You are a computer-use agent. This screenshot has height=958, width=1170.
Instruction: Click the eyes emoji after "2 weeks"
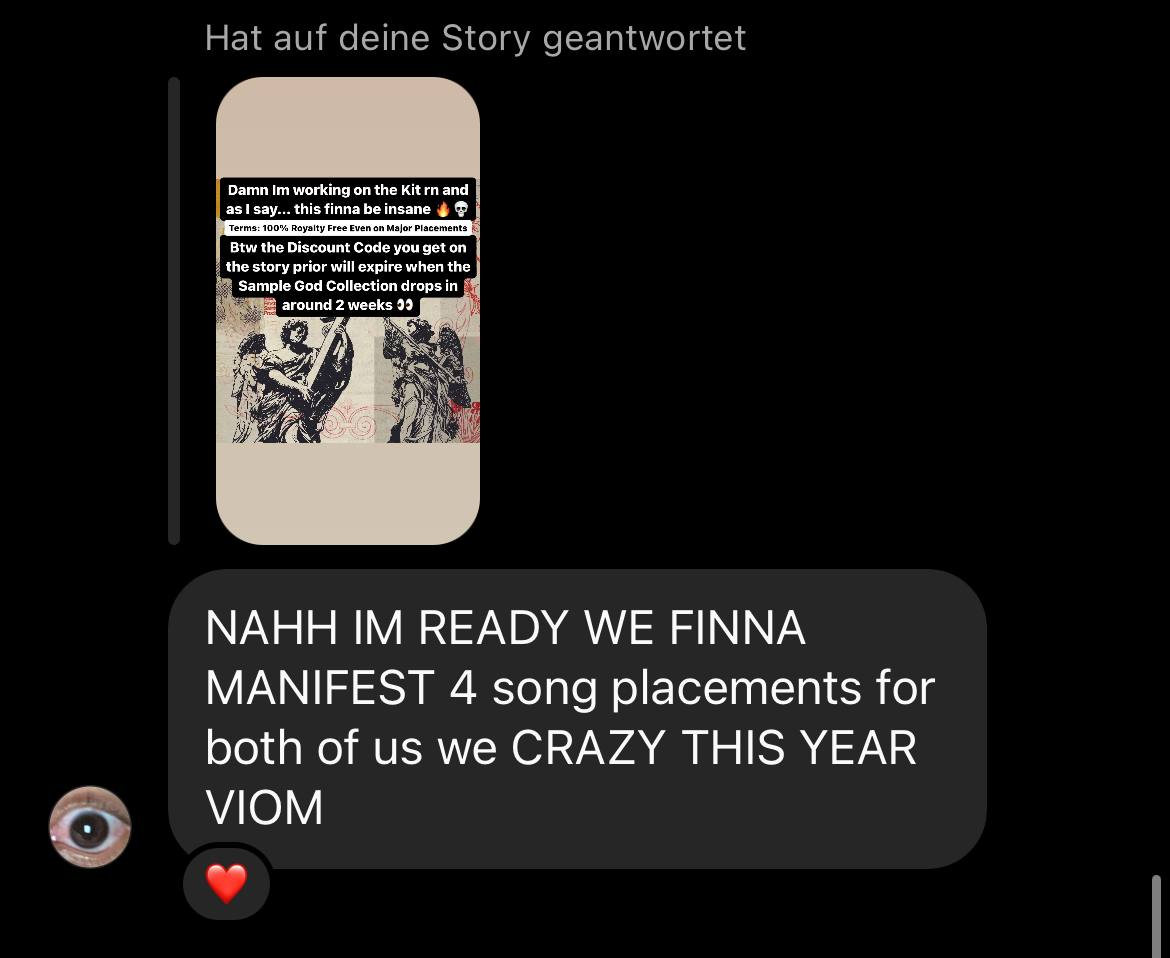[404, 304]
